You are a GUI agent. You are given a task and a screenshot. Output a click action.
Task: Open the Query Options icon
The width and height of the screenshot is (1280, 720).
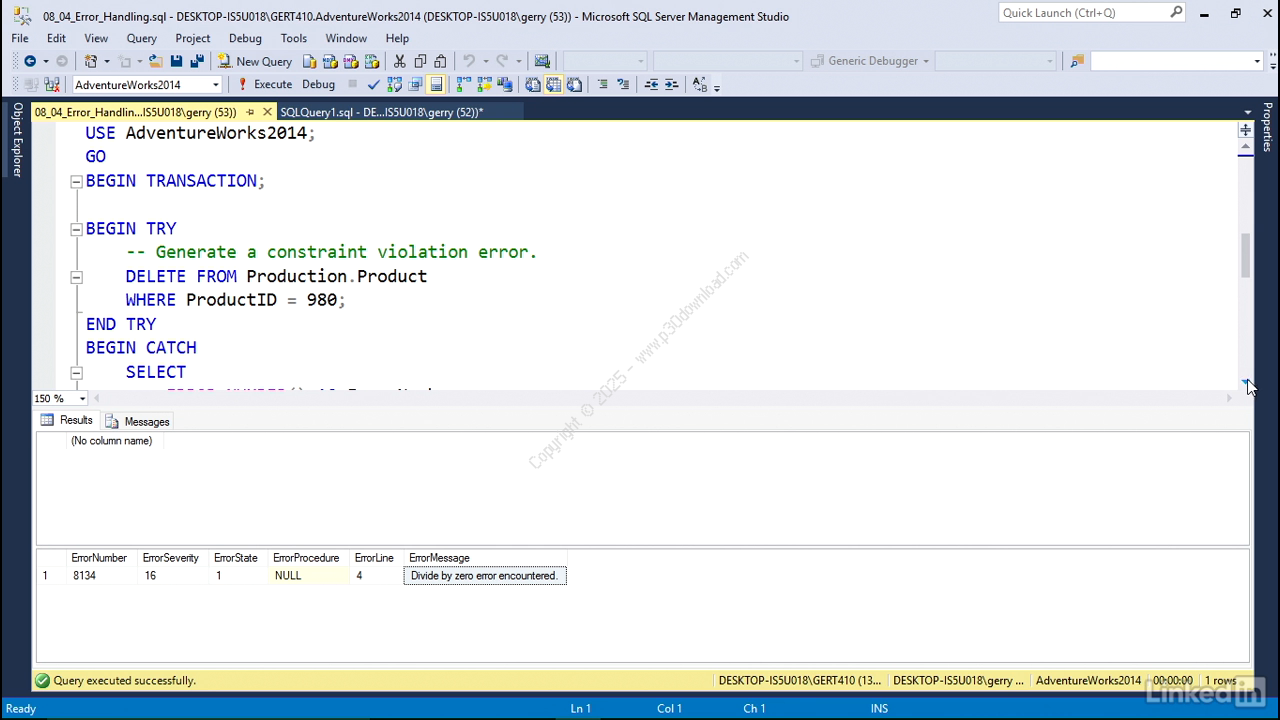coord(414,85)
